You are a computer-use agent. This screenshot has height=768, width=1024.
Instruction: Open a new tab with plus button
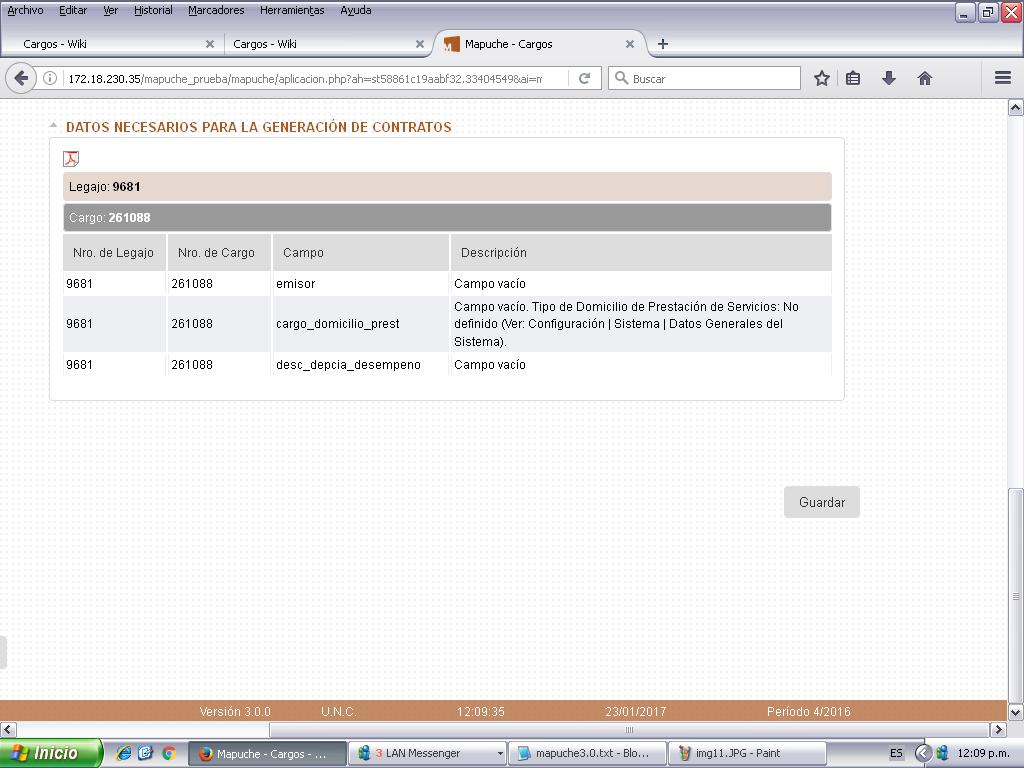662,44
